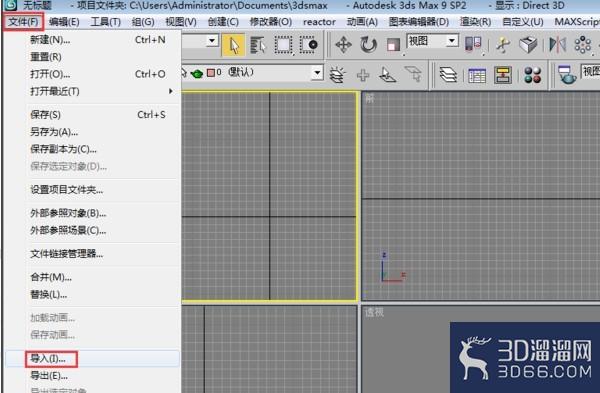Activate the Select and Rotate tool
This screenshot has width=600, height=393.
(368, 45)
